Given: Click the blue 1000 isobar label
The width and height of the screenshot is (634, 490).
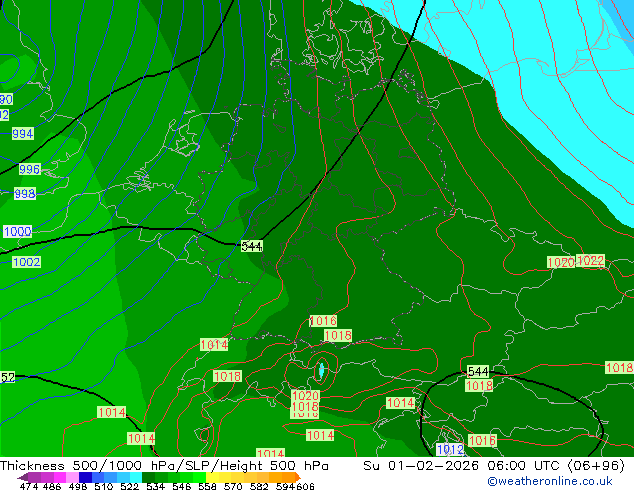Looking at the screenshot, I should pyautogui.click(x=17, y=231).
